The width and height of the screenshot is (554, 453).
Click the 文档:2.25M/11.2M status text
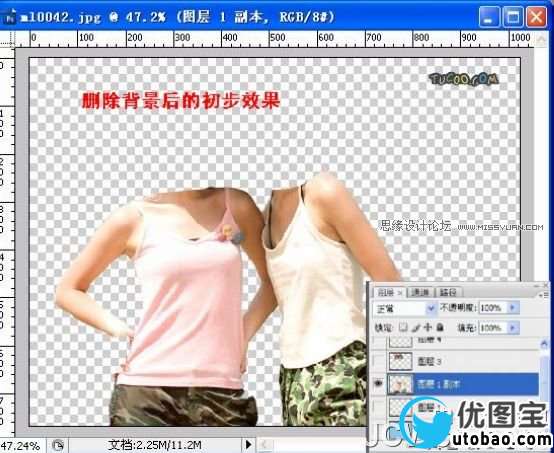154,445
